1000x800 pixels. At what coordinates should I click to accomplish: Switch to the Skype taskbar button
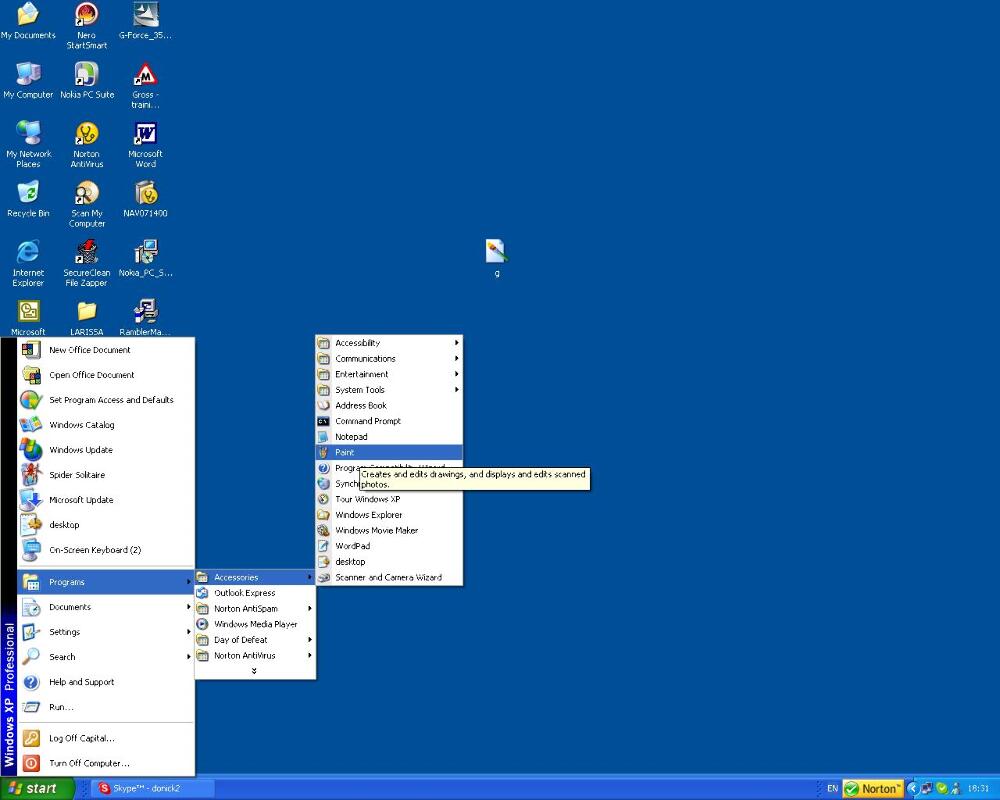coord(152,789)
